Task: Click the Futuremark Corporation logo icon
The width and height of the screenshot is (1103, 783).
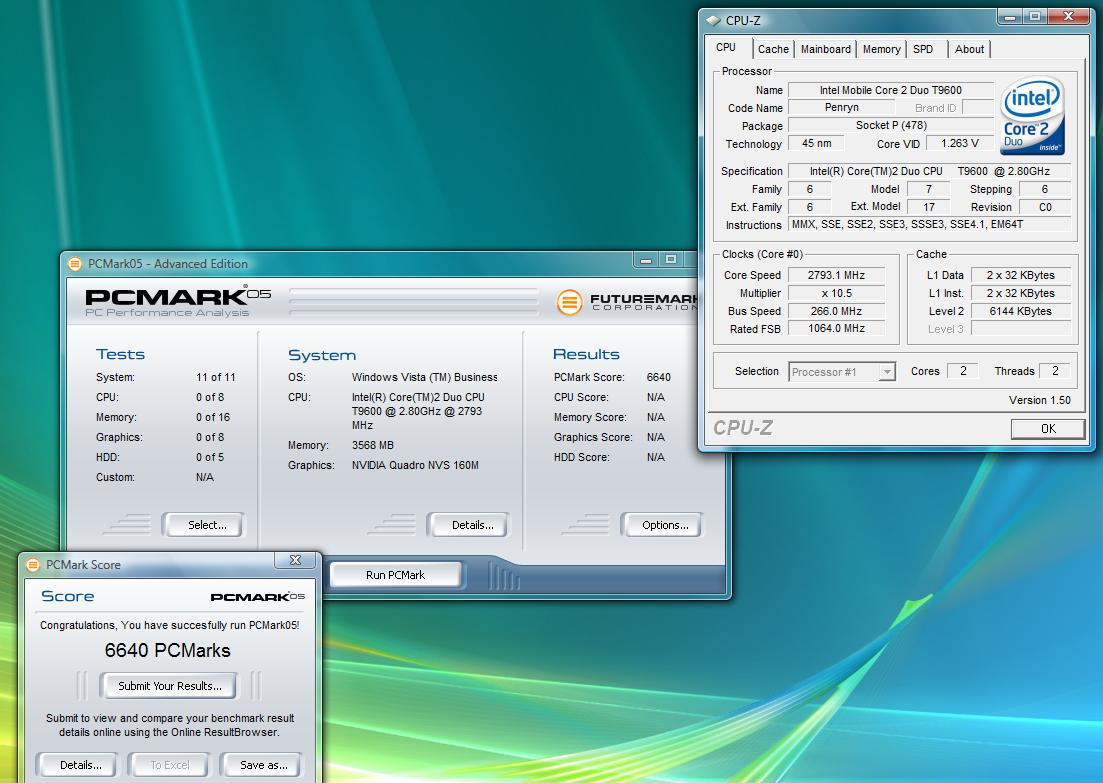Action: pyautogui.click(x=569, y=303)
